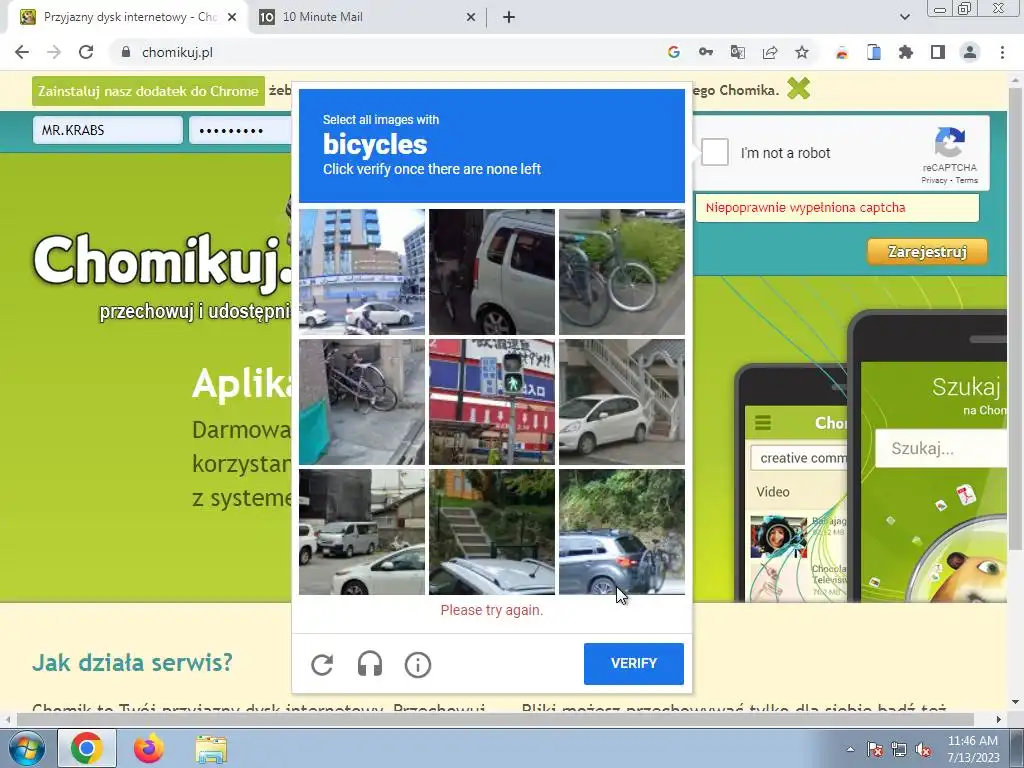
Task: Select tile with white car by stairs
Action: pyautogui.click(x=622, y=402)
